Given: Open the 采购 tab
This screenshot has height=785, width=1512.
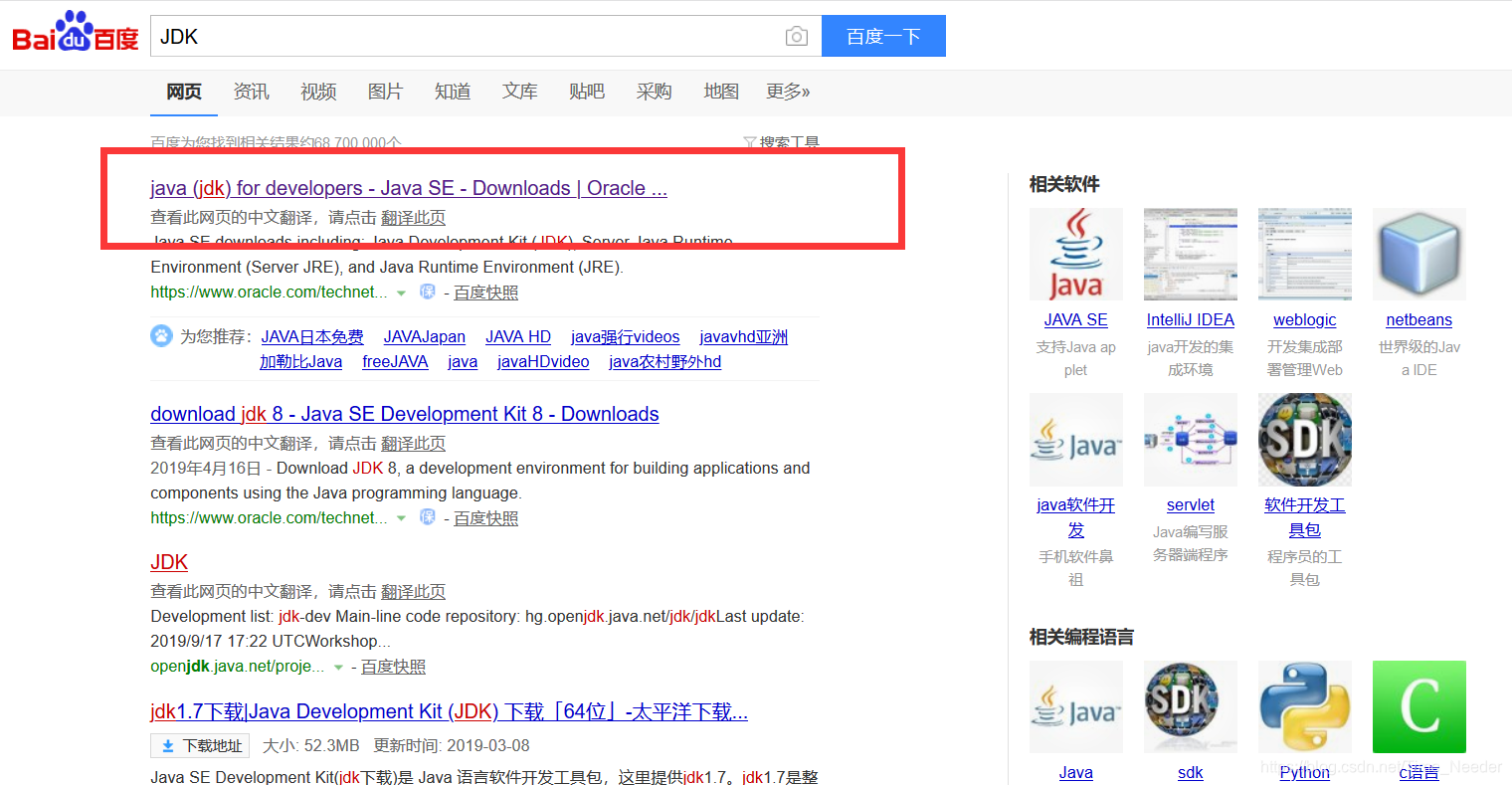Looking at the screenshot, I should pyautogui.click(x=654, y=92).
